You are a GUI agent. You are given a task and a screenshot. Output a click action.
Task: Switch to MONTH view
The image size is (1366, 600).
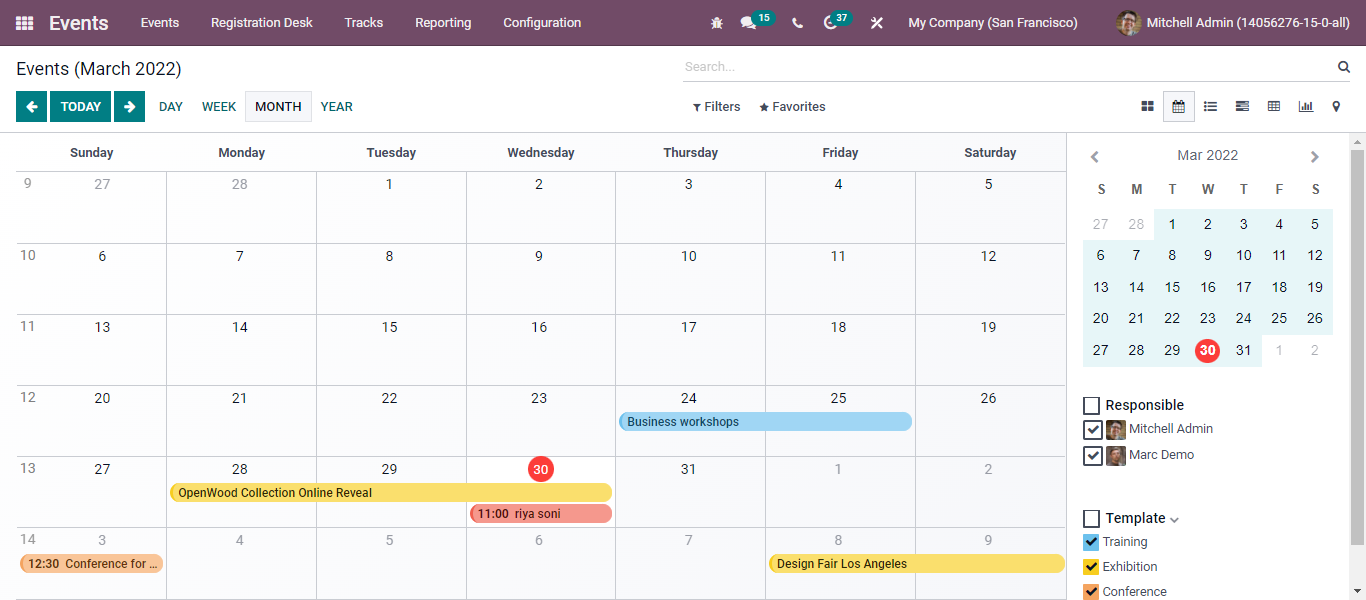278,107
